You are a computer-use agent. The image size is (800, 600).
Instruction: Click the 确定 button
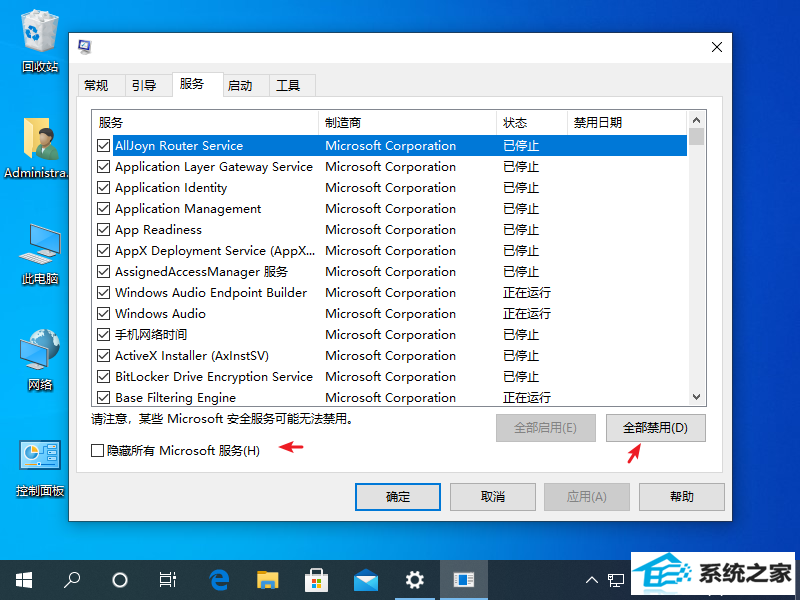(398, 497)
